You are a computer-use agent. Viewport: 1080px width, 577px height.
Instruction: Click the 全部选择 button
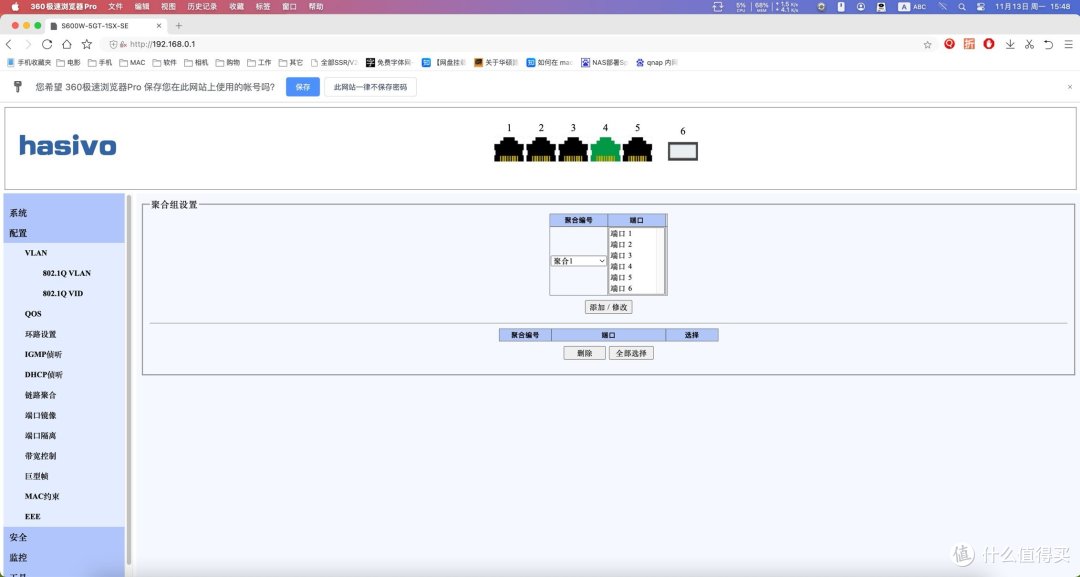[631, 353]
